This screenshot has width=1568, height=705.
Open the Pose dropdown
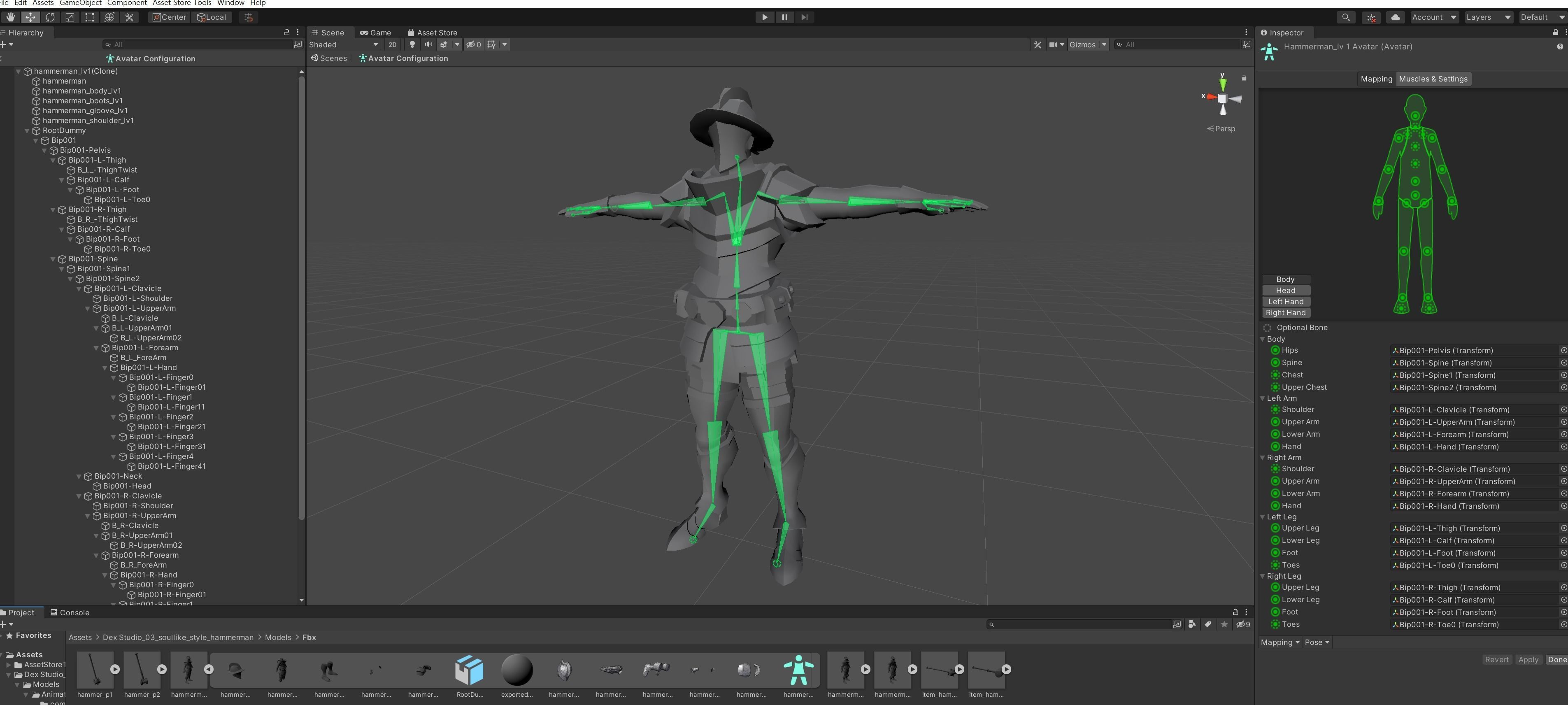1317,642
